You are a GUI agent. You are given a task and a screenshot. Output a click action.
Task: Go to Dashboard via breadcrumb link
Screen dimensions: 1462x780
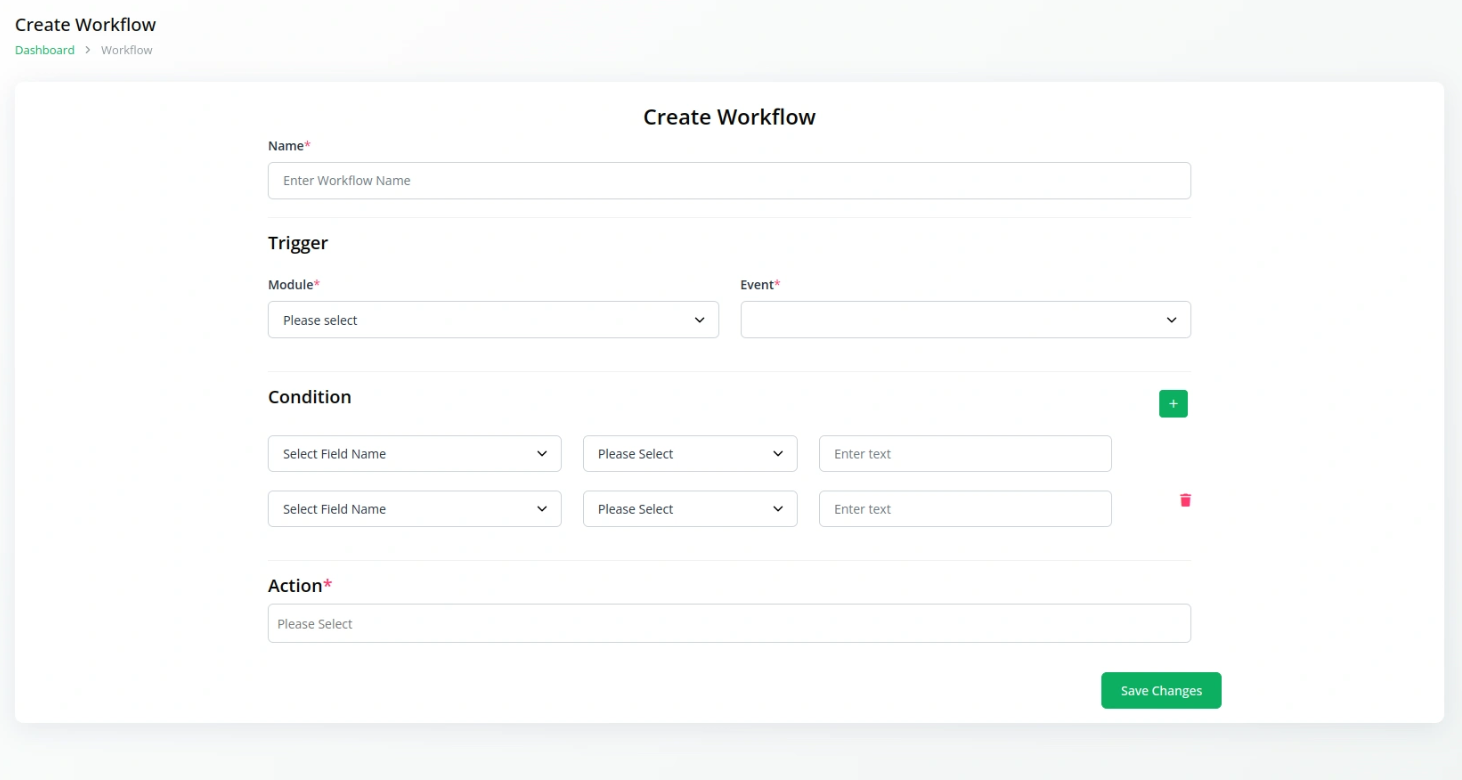(x=45, y=50)
